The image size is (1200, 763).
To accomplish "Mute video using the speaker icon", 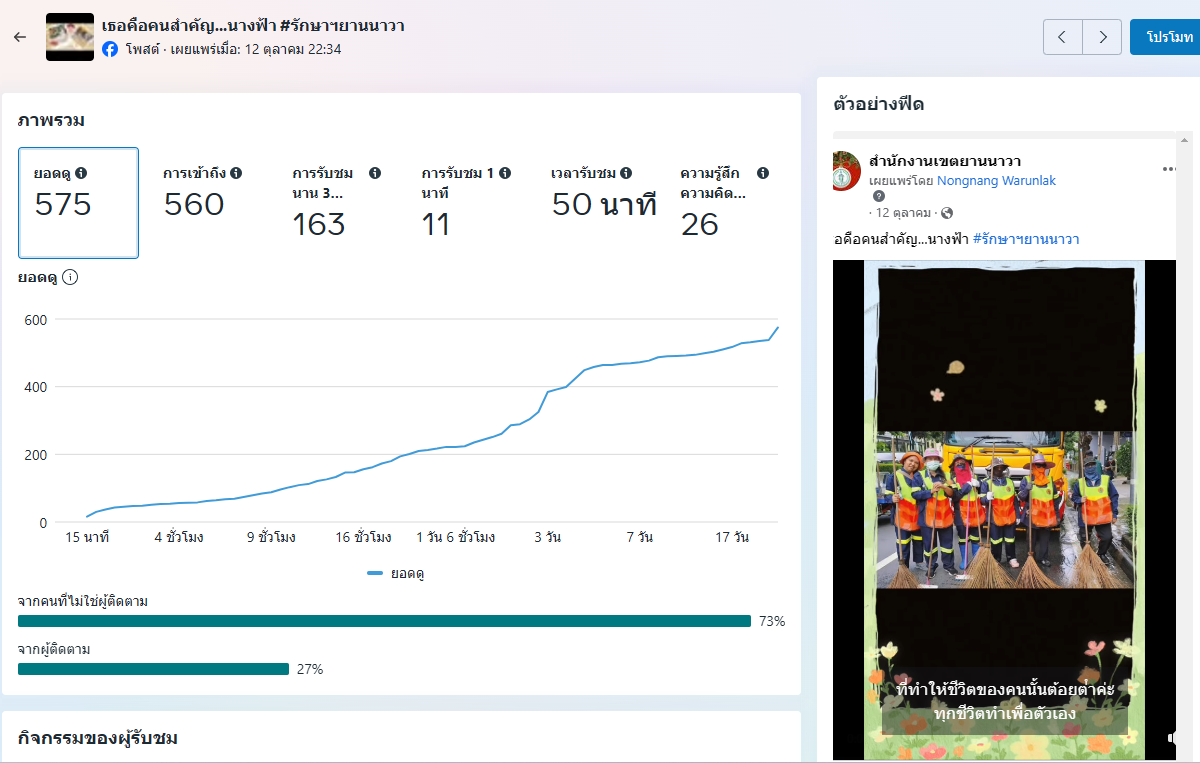I will coord(1172,738).
